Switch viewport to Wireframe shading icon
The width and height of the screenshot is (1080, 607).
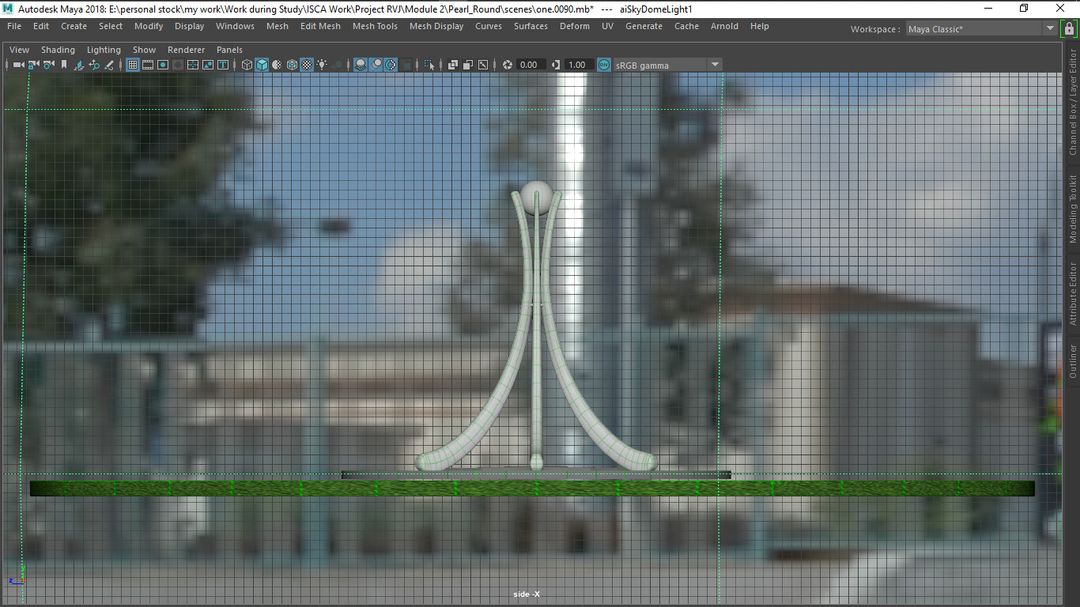coord(247,65)
